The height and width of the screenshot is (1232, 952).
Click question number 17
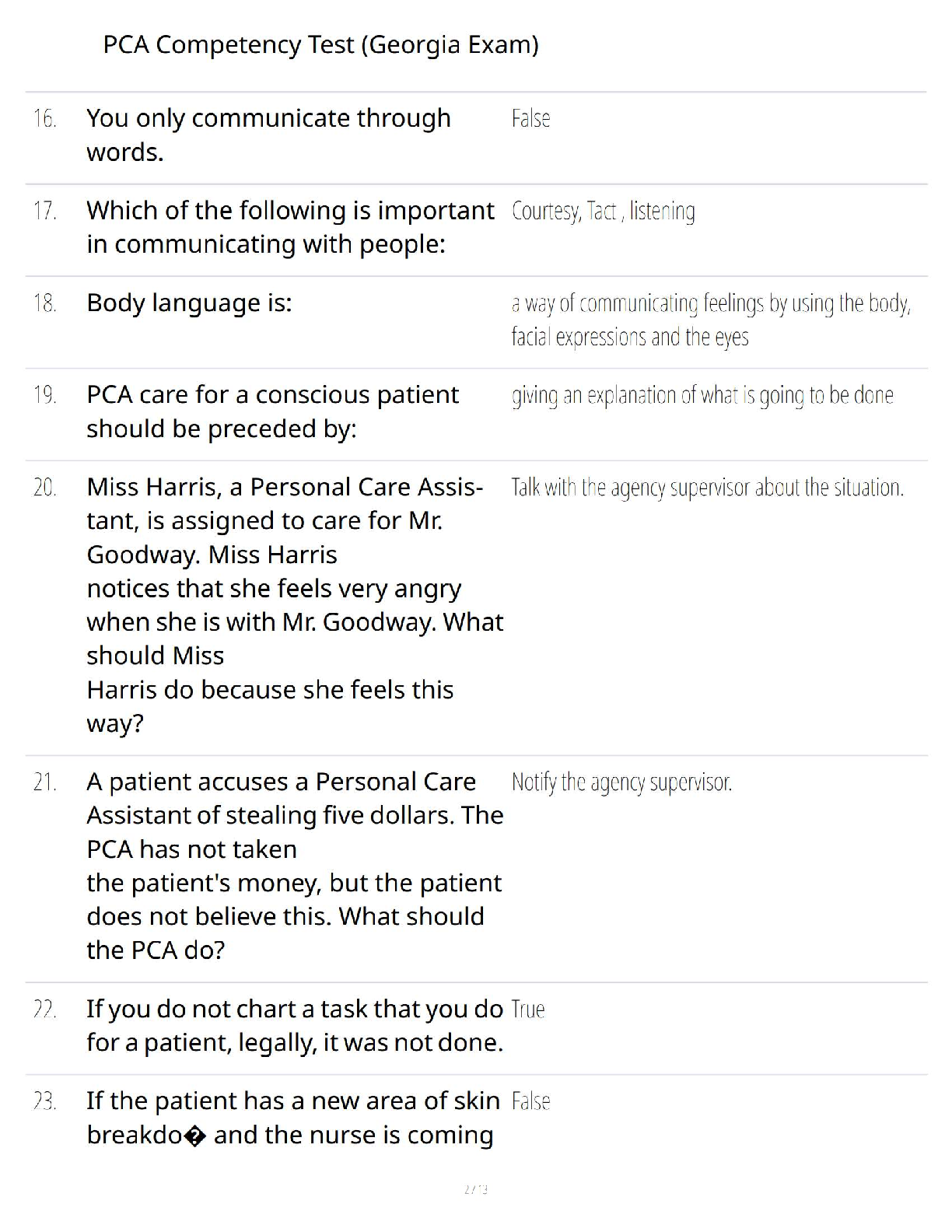(45, 212)
